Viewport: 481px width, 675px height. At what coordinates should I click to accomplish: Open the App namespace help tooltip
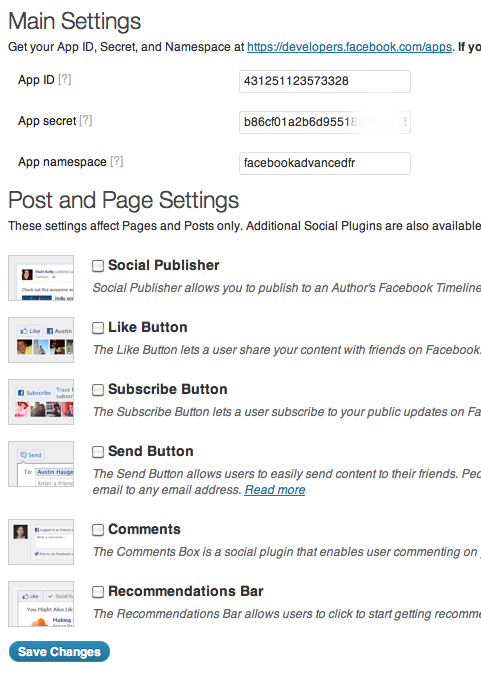point(116,161)
